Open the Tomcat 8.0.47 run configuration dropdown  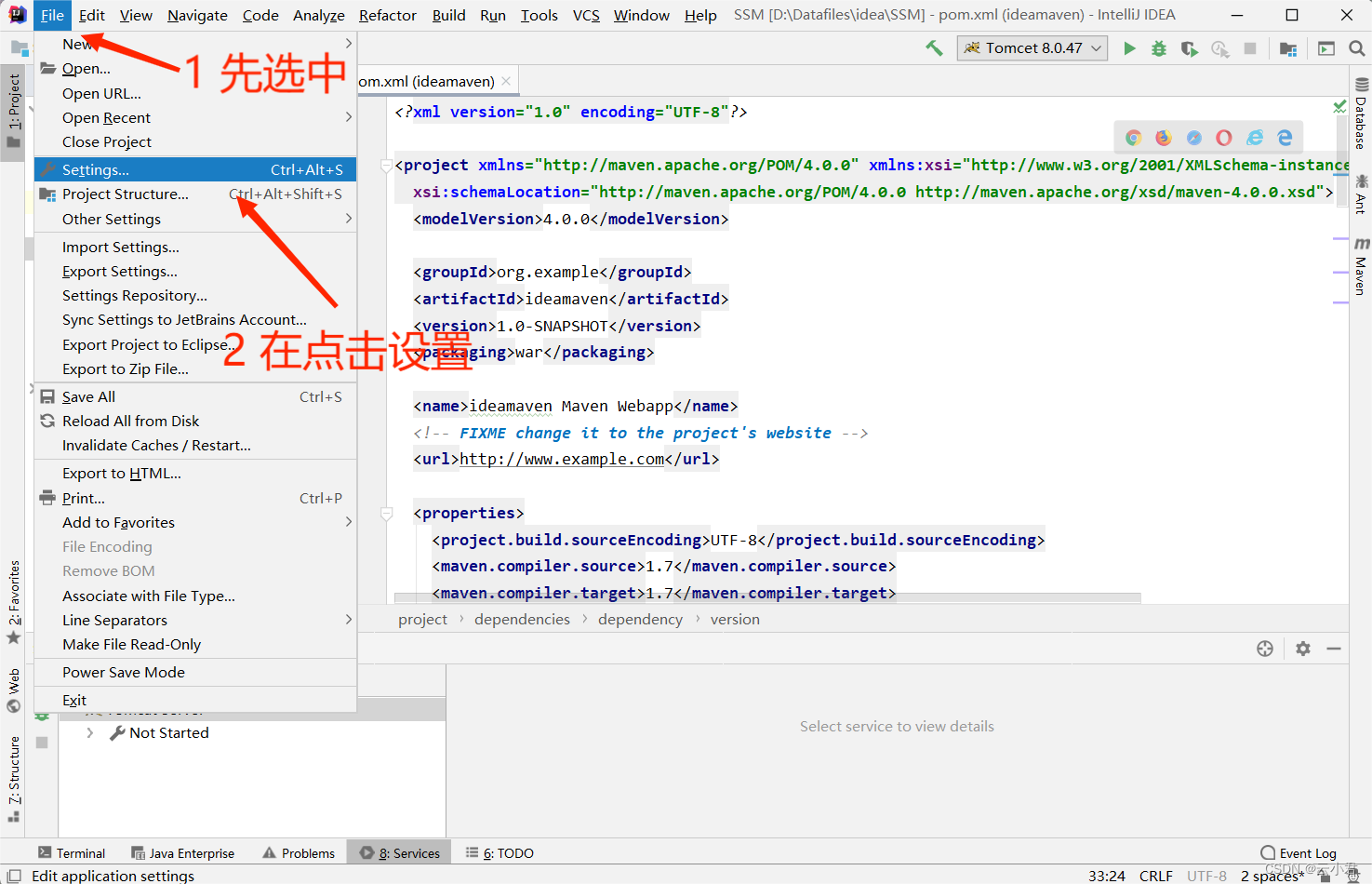tap(1032, 48)
